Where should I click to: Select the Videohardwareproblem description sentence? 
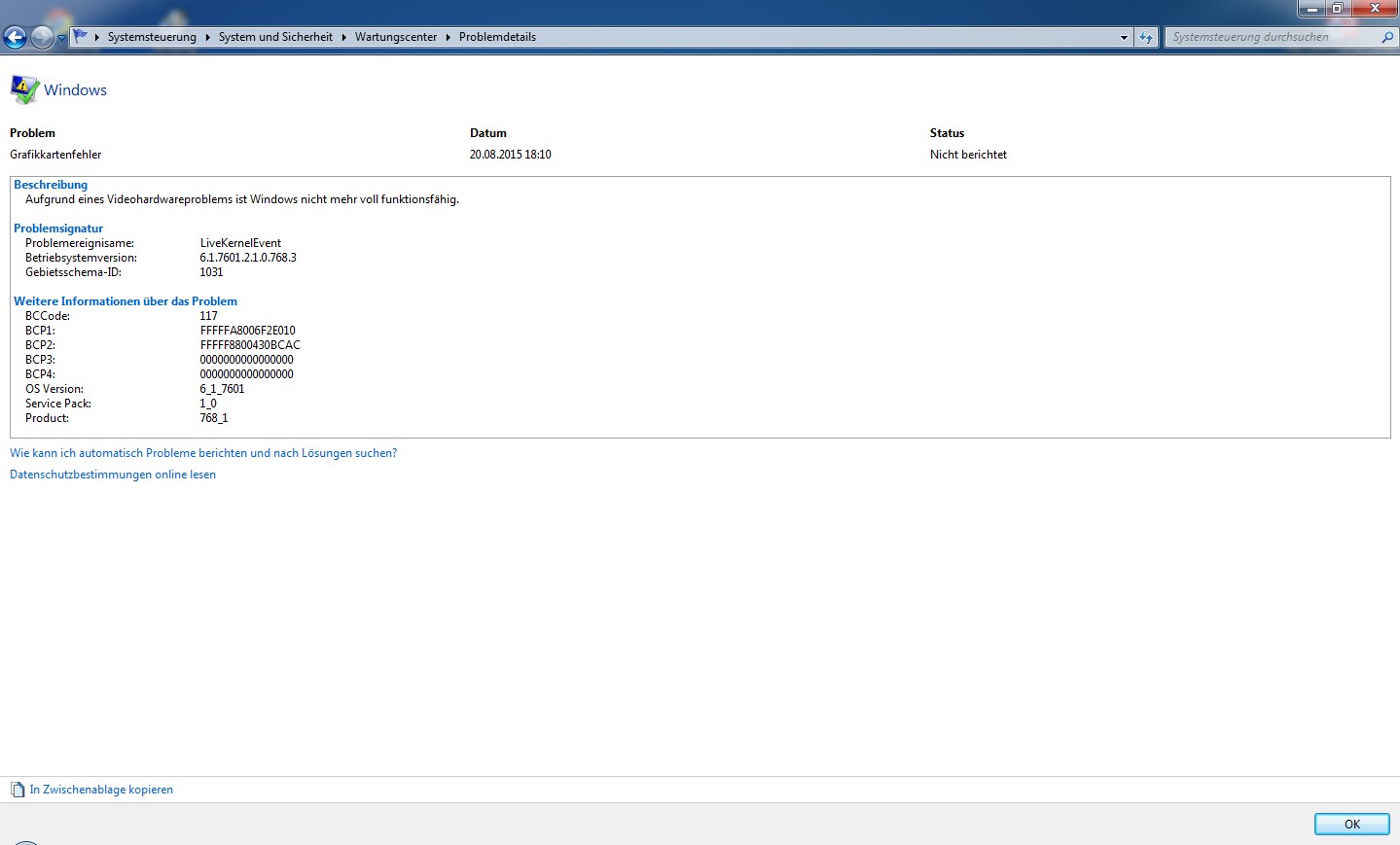click(x=242, y=199)
